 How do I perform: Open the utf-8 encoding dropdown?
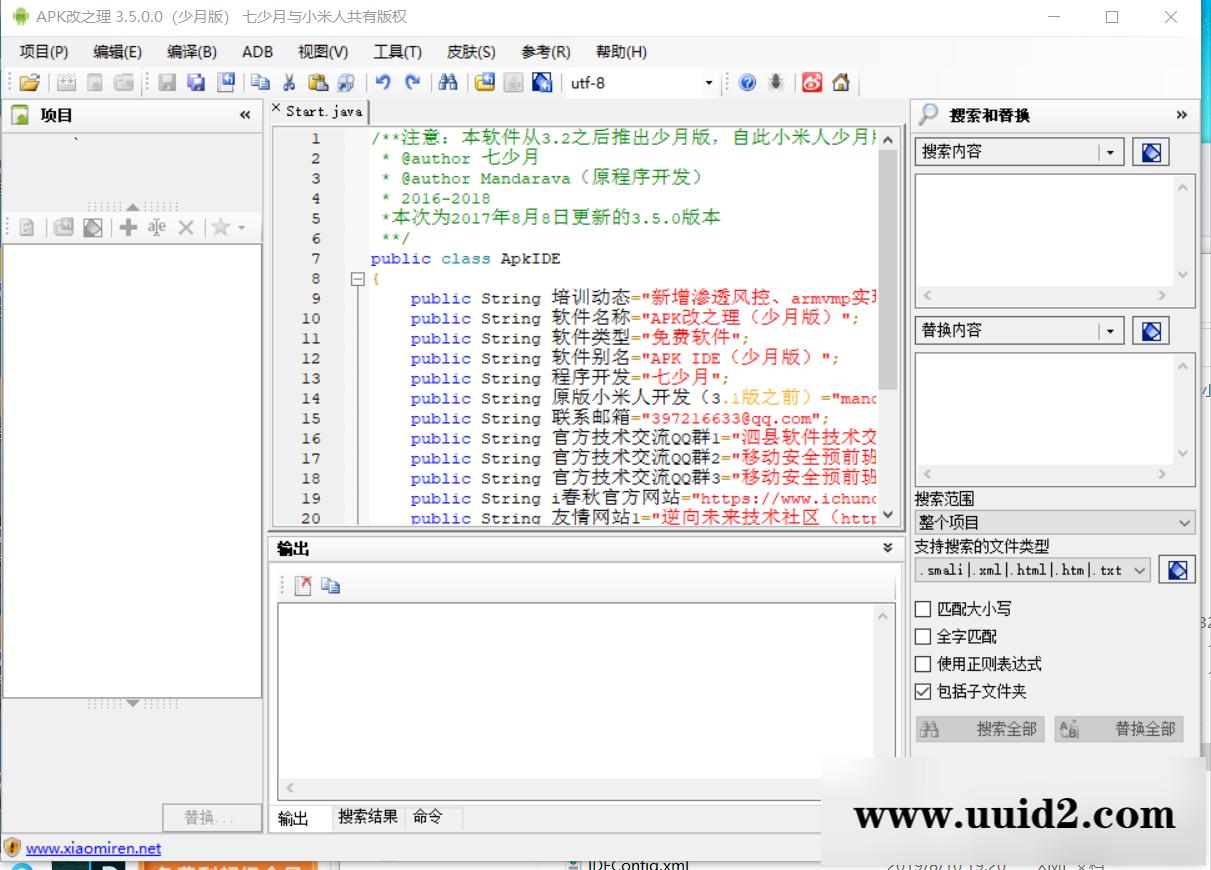[x=708, y=83]
